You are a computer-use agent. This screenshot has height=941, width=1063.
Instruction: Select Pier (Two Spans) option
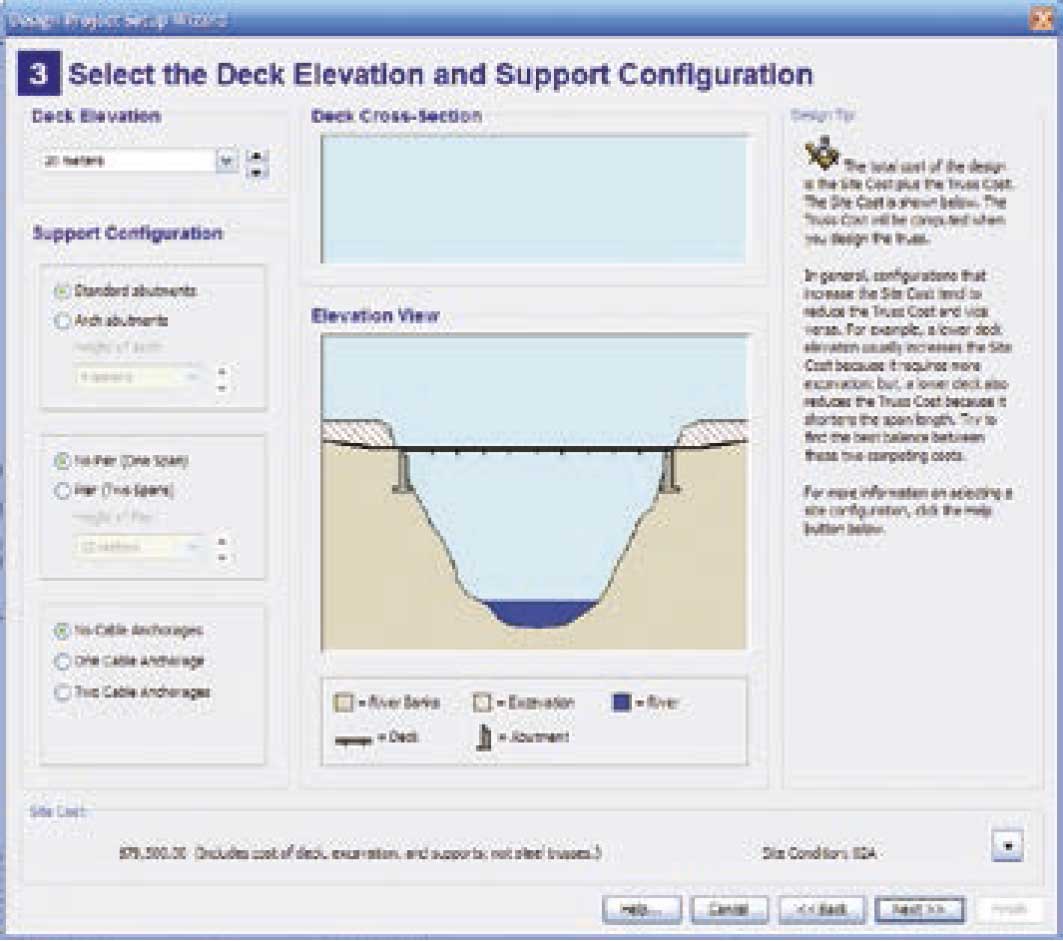pos(62,491)
